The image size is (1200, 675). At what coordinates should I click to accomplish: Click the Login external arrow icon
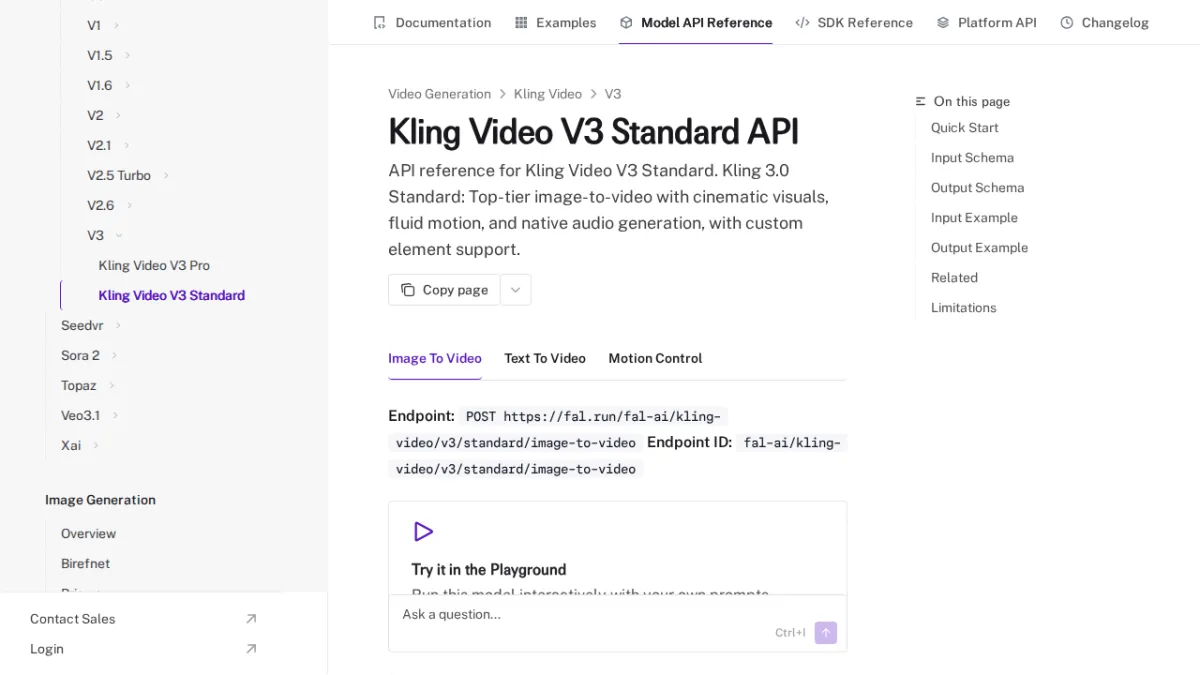[x=251, y=649]
